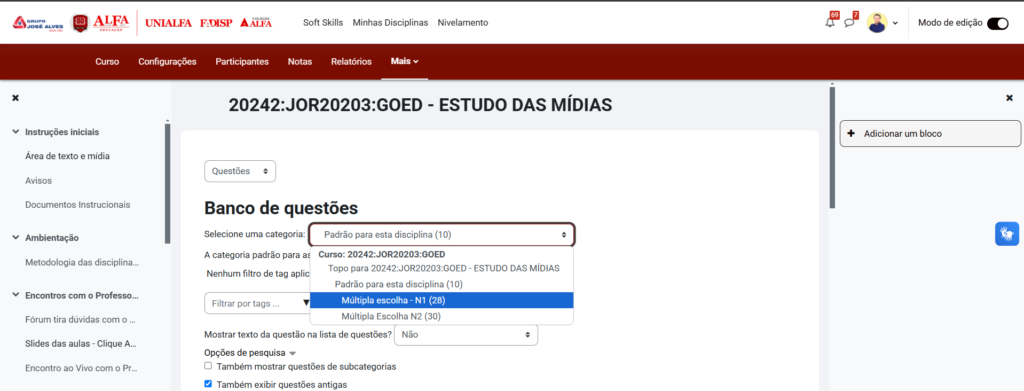The width and height of the screenshot is (1024, 391).
Task: Click the Curso: 20242:JOR20203:GOED group label
Action: 381,255
